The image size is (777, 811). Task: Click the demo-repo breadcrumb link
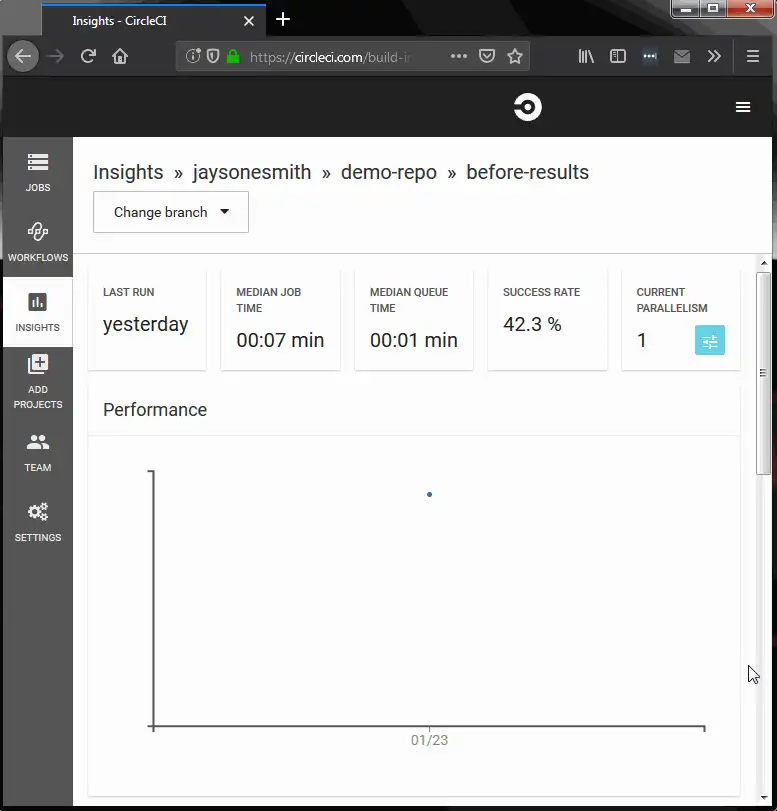[388, 172]
